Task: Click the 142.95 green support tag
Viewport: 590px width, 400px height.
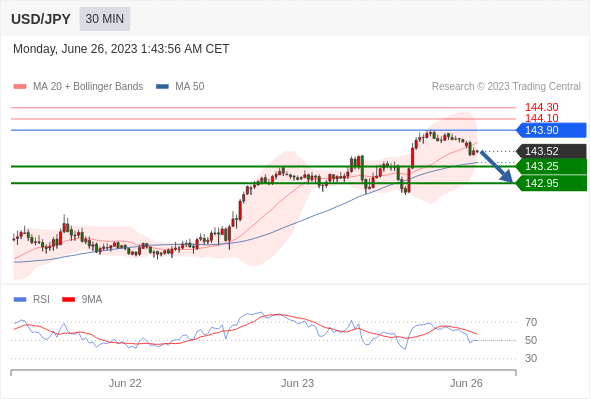Action: click(x=551, y=183)
